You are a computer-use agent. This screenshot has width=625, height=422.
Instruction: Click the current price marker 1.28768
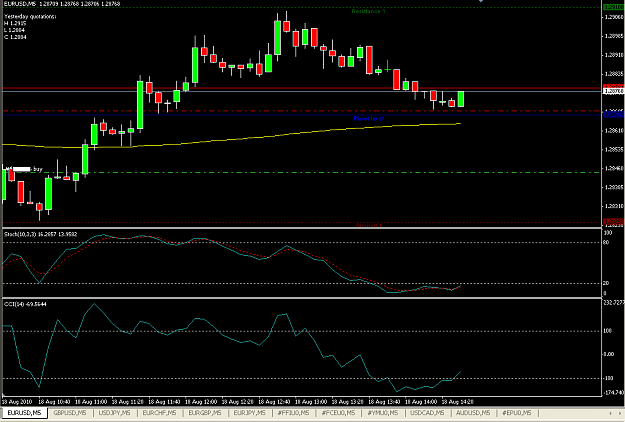pyautogui.click(x=614, y=91)
